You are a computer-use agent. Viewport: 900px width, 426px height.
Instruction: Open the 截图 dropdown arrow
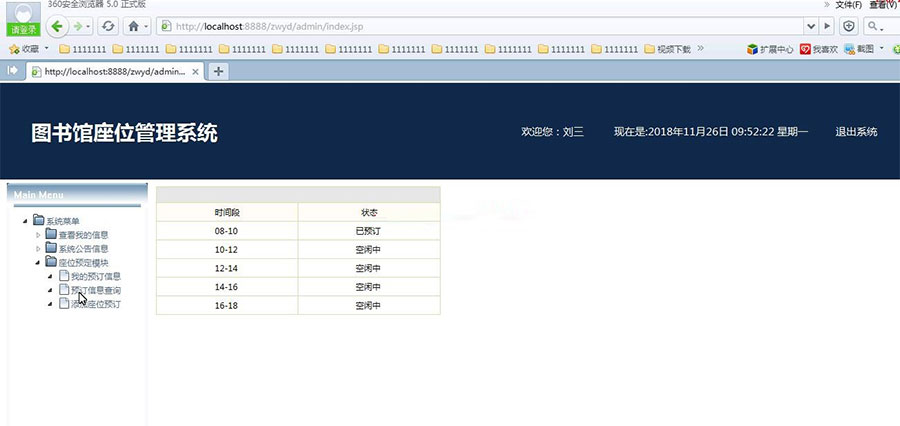[882, 48]
